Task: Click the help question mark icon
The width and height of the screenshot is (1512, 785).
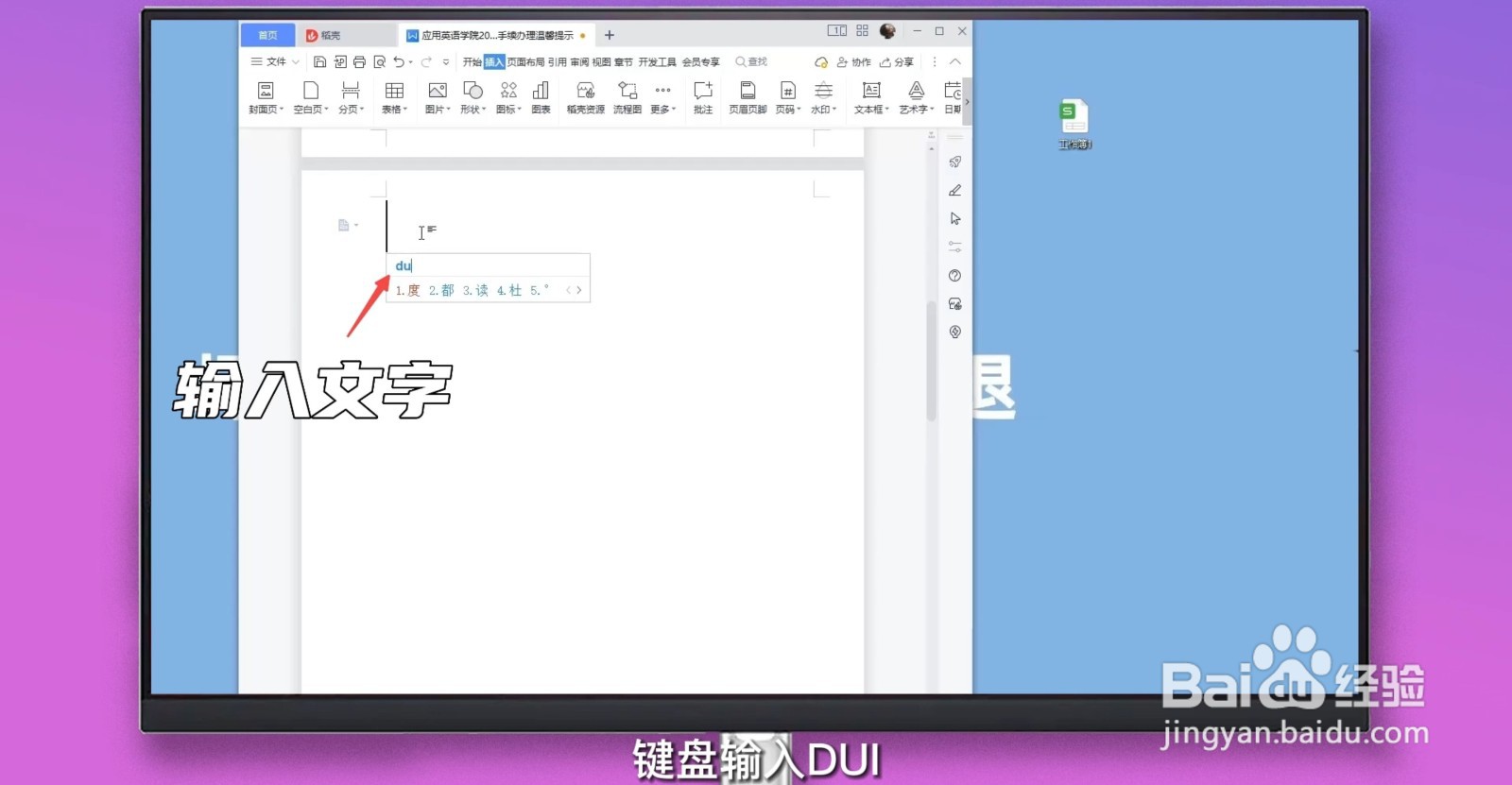Action: pos(955,276)
